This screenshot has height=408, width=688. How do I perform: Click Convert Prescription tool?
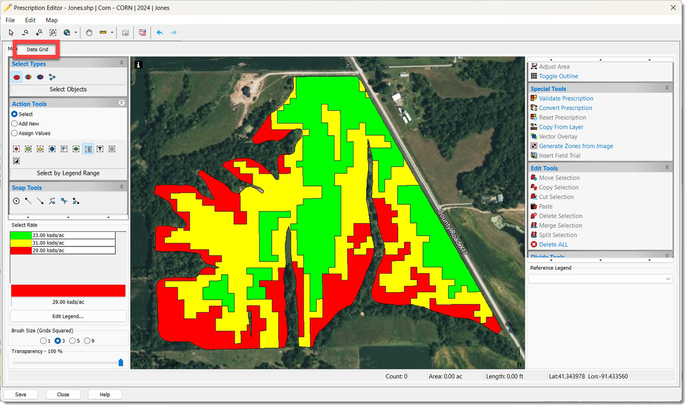coord(566,108)
